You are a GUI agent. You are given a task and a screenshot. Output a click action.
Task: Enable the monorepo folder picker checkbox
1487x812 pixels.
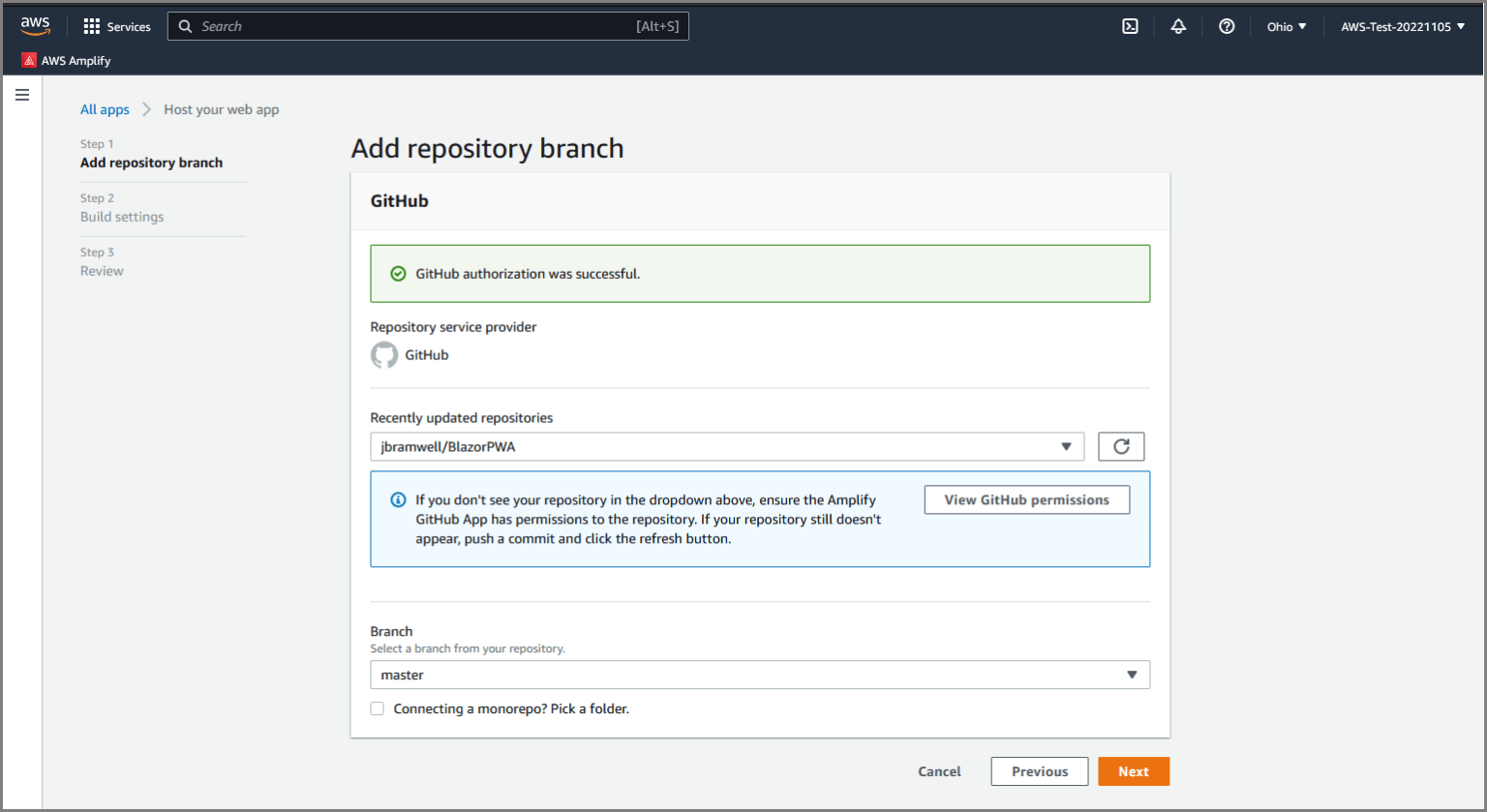coord(377,708)
